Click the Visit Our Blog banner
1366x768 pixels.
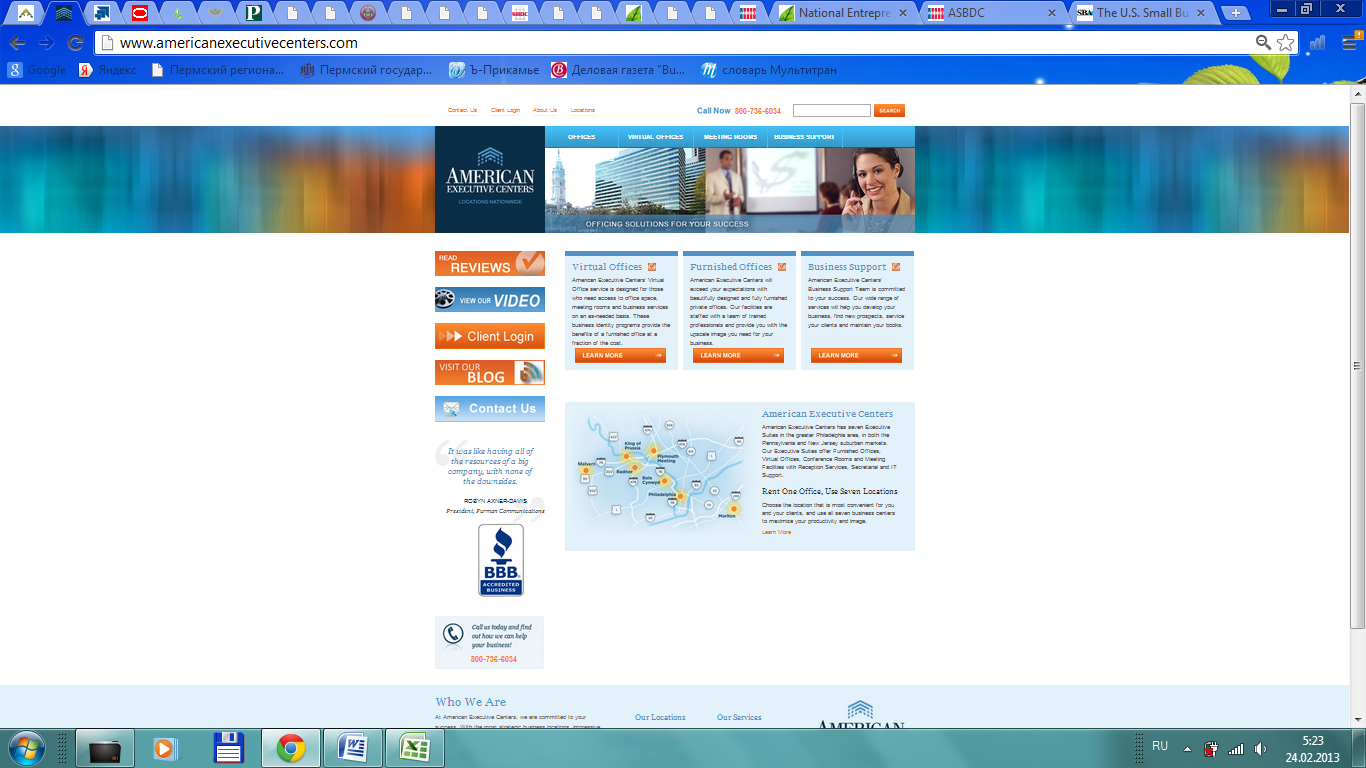[x=490, y=372]
